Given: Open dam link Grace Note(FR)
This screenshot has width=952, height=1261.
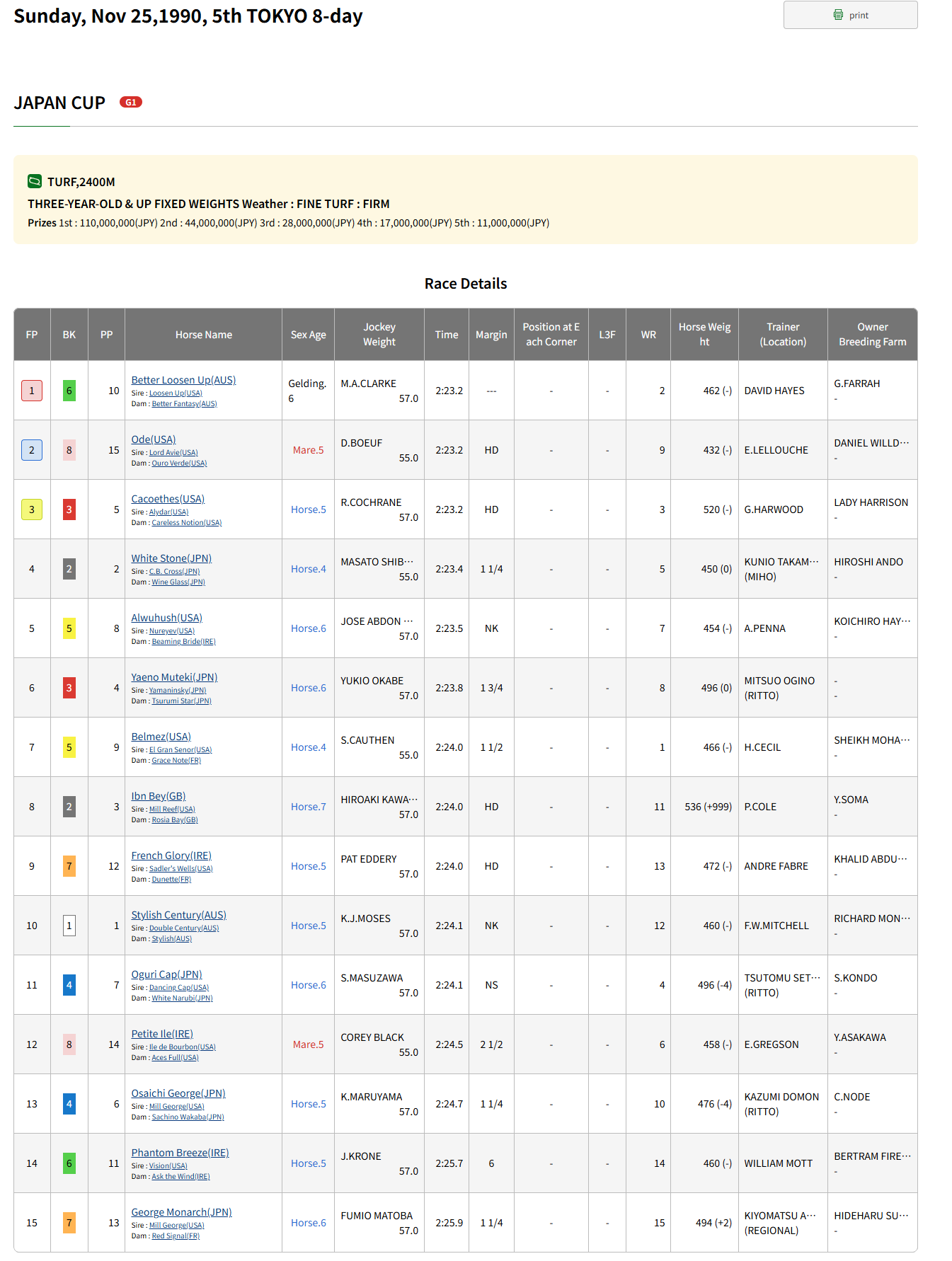Looking at the screenshot, I should click(x=176, y=761).
